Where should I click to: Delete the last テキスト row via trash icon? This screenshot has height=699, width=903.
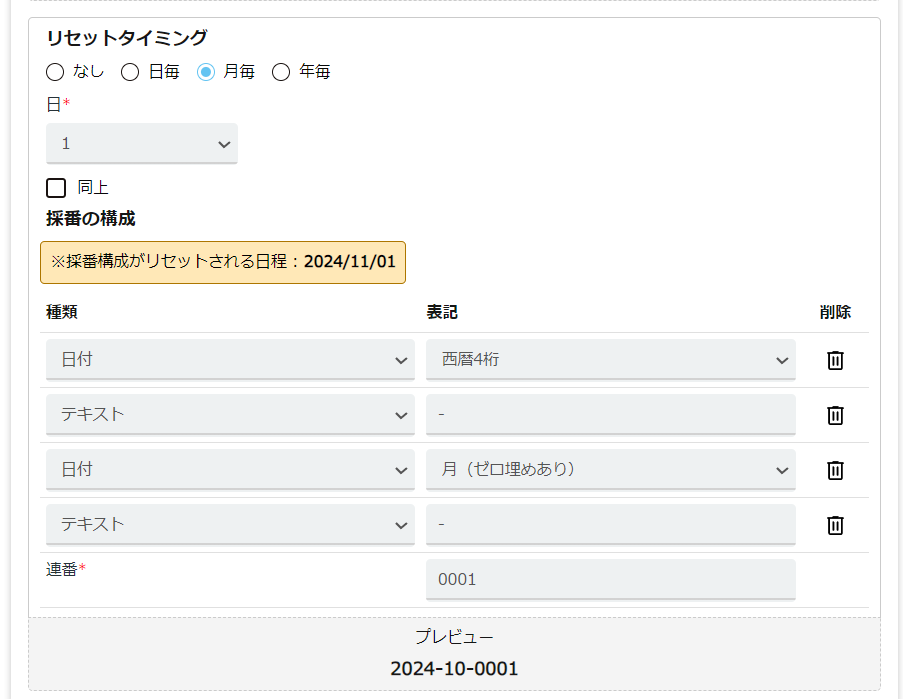pos(835,525)
